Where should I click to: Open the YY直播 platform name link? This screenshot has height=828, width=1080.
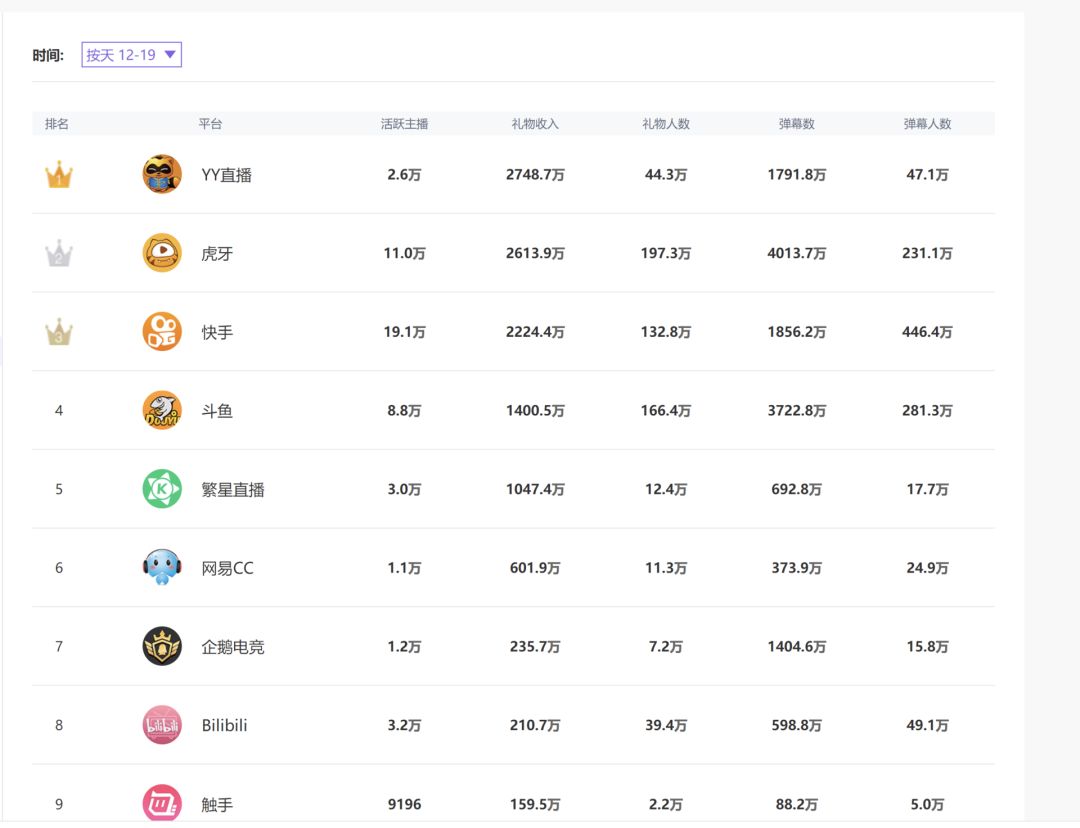pos(226,175)
